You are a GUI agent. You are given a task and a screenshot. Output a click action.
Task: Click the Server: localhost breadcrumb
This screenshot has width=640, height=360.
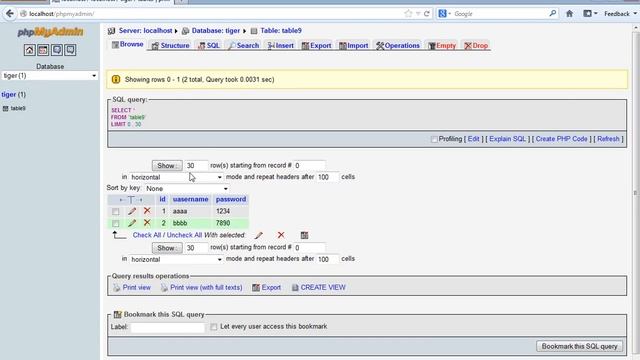[x=145, y=31]
